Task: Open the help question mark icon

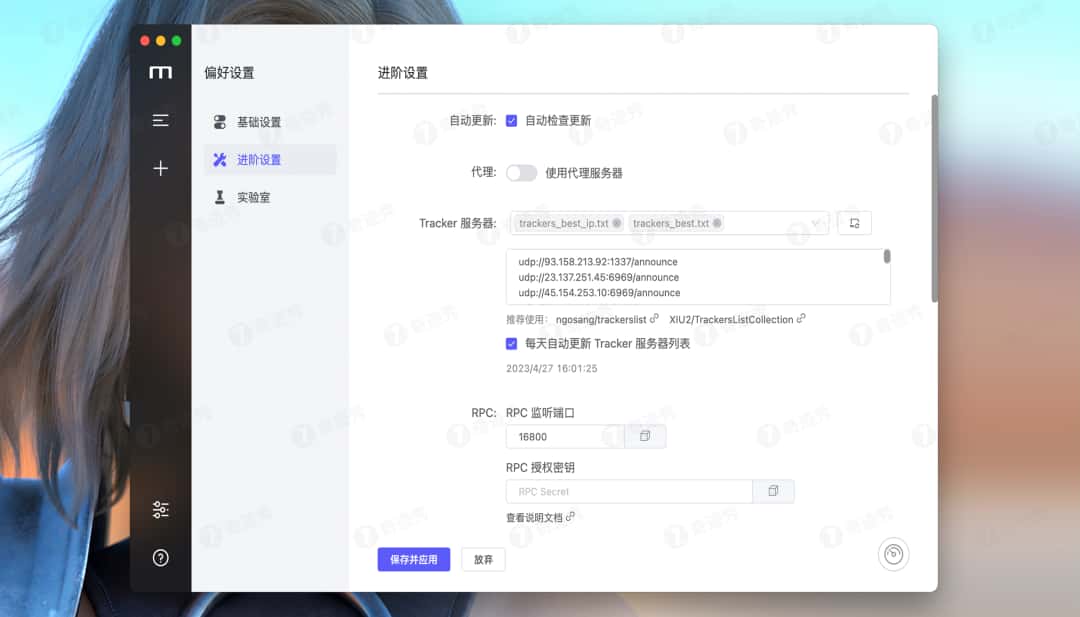Action: click(160, 558)
